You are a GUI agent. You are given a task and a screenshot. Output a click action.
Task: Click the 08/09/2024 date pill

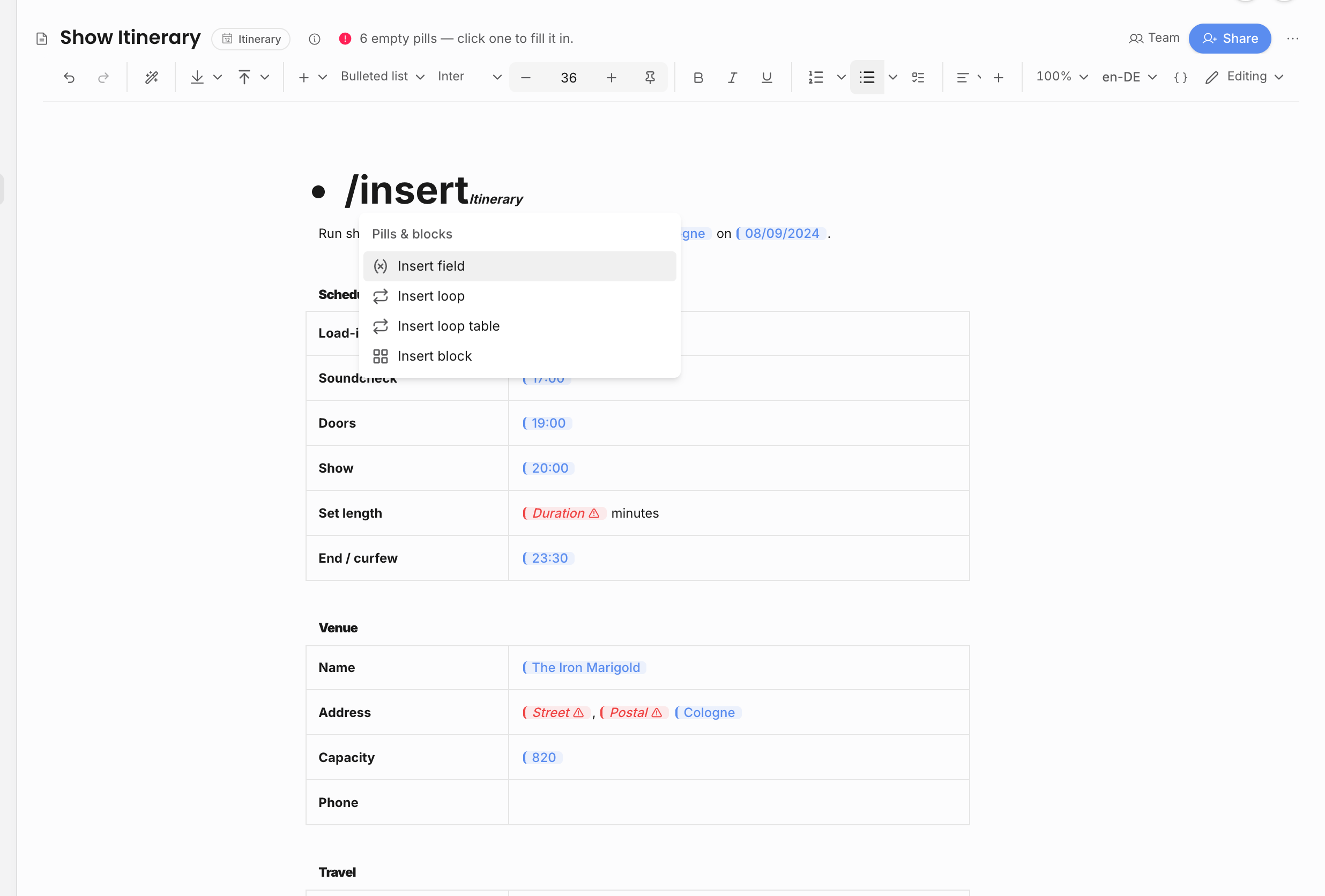coord(781,233)
